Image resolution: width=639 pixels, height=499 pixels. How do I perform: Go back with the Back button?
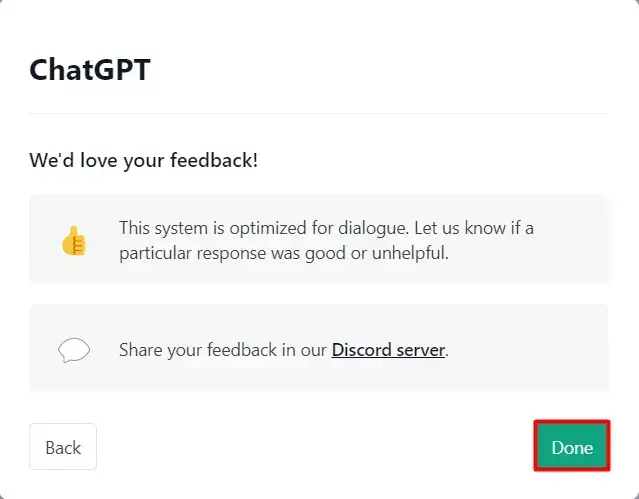tap(63, 447)
